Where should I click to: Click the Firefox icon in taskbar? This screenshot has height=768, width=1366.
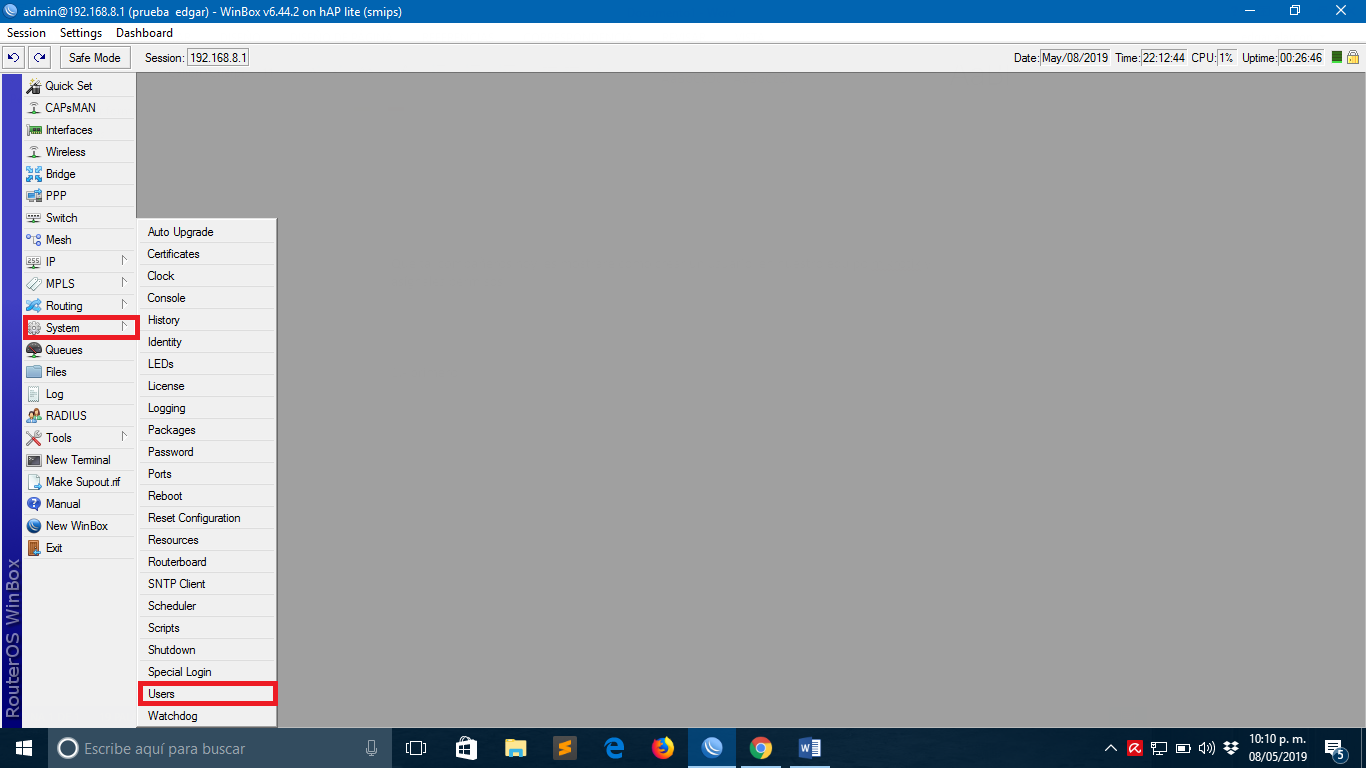point(662,748)
